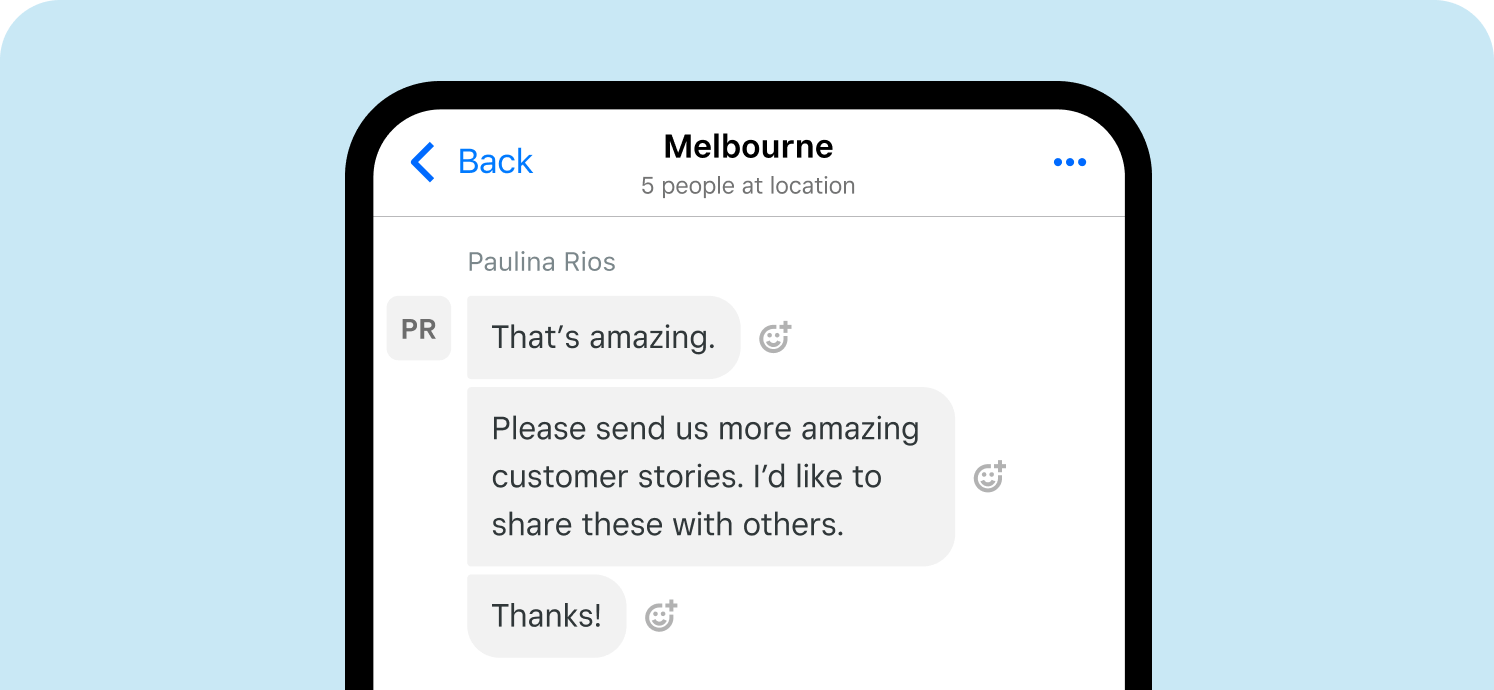This screenshot has width=1494, height=690.
Task: Click the "Please send us more amazing customer stories" bubble
Action: click(x=710, y=477)
